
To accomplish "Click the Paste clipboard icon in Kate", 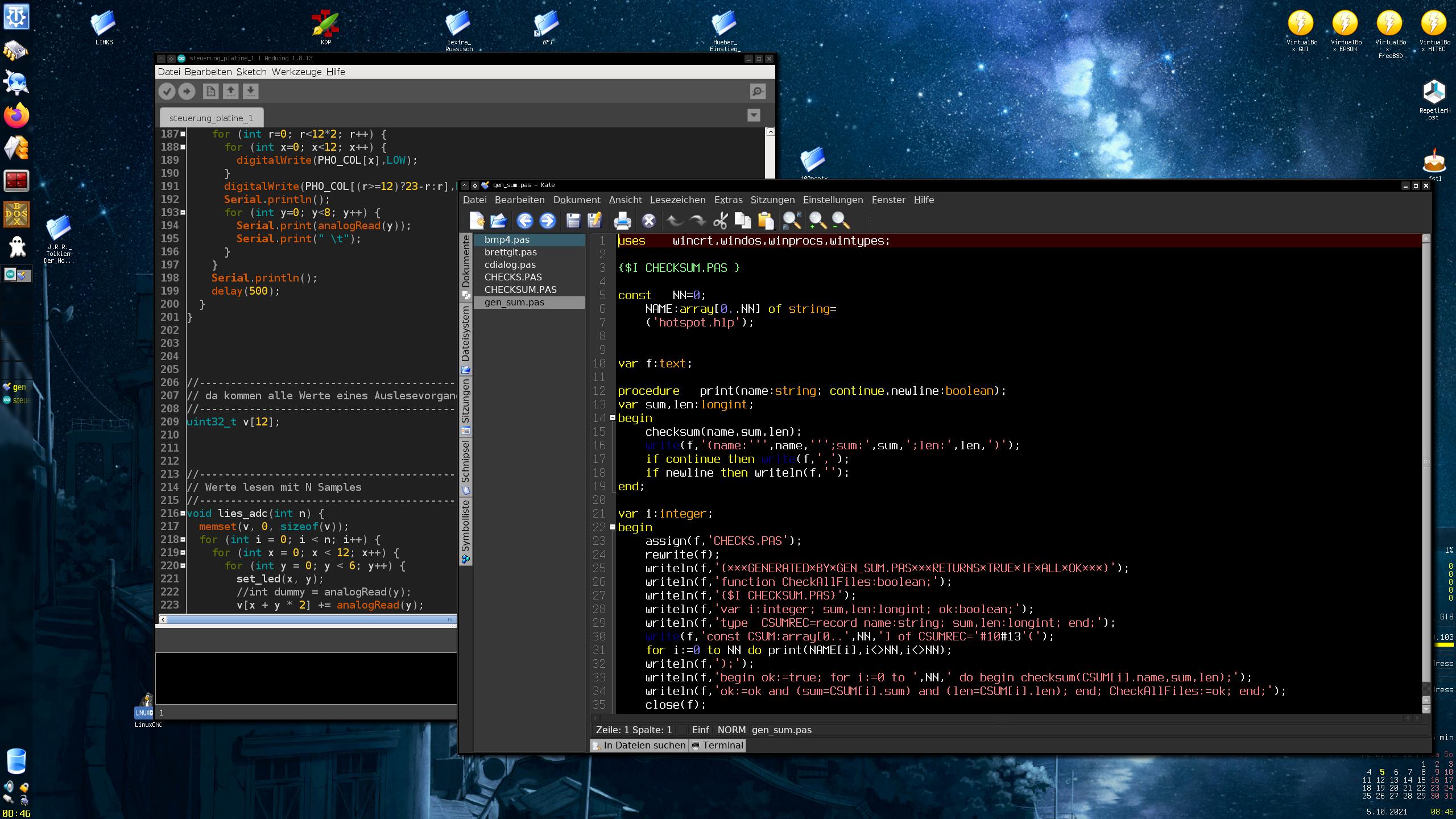I will (766, 221).
